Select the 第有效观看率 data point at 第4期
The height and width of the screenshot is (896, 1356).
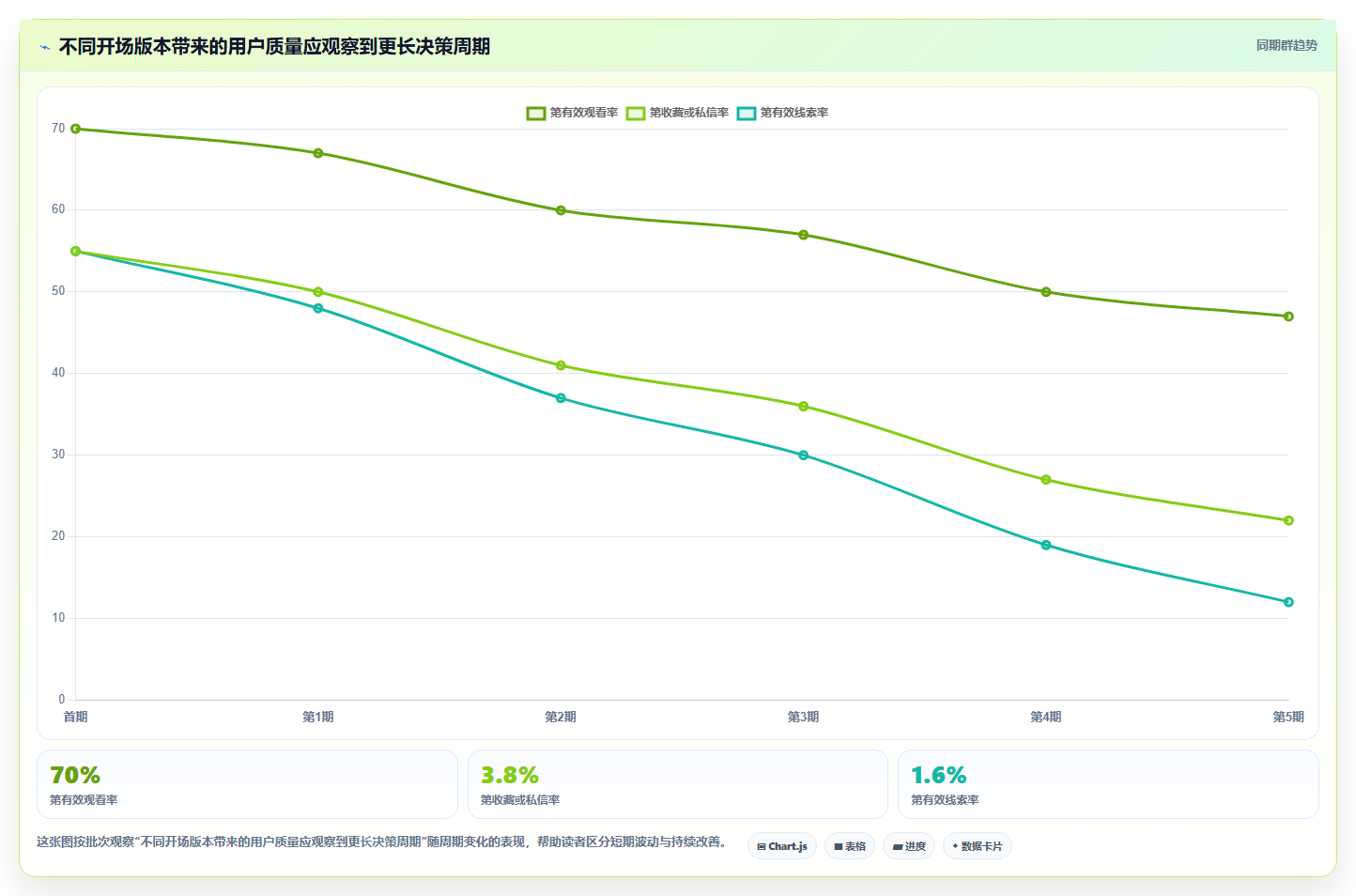coord(1046,292)
